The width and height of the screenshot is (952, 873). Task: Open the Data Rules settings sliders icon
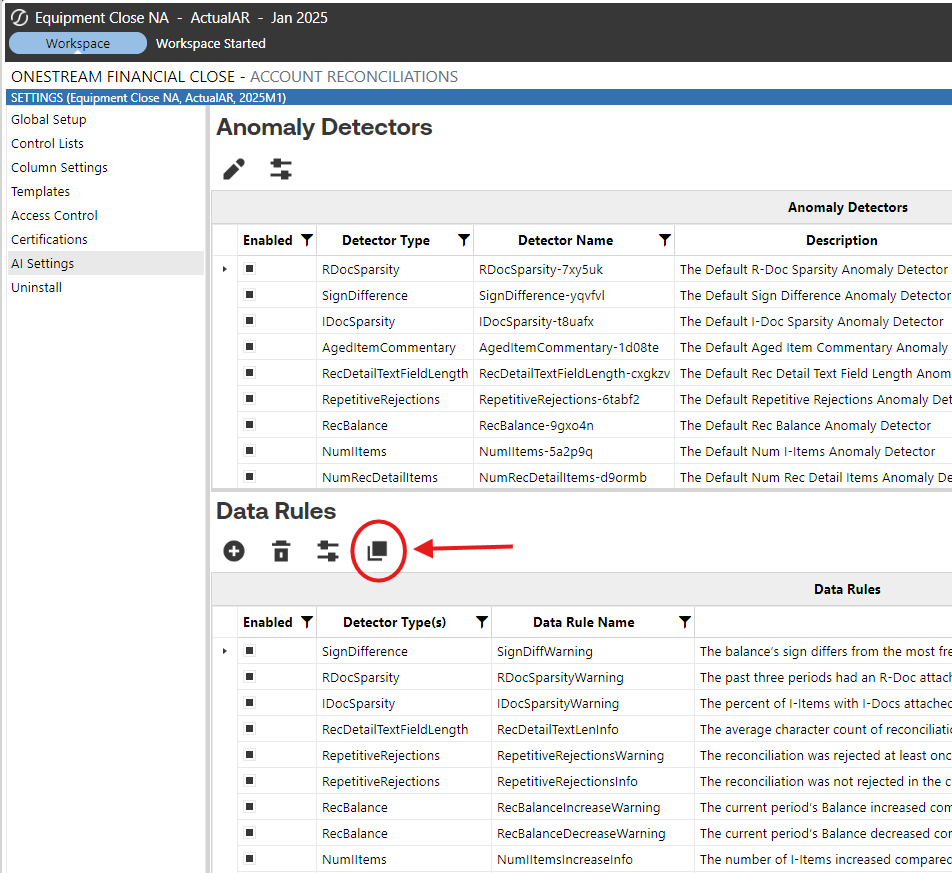[328, 551]
